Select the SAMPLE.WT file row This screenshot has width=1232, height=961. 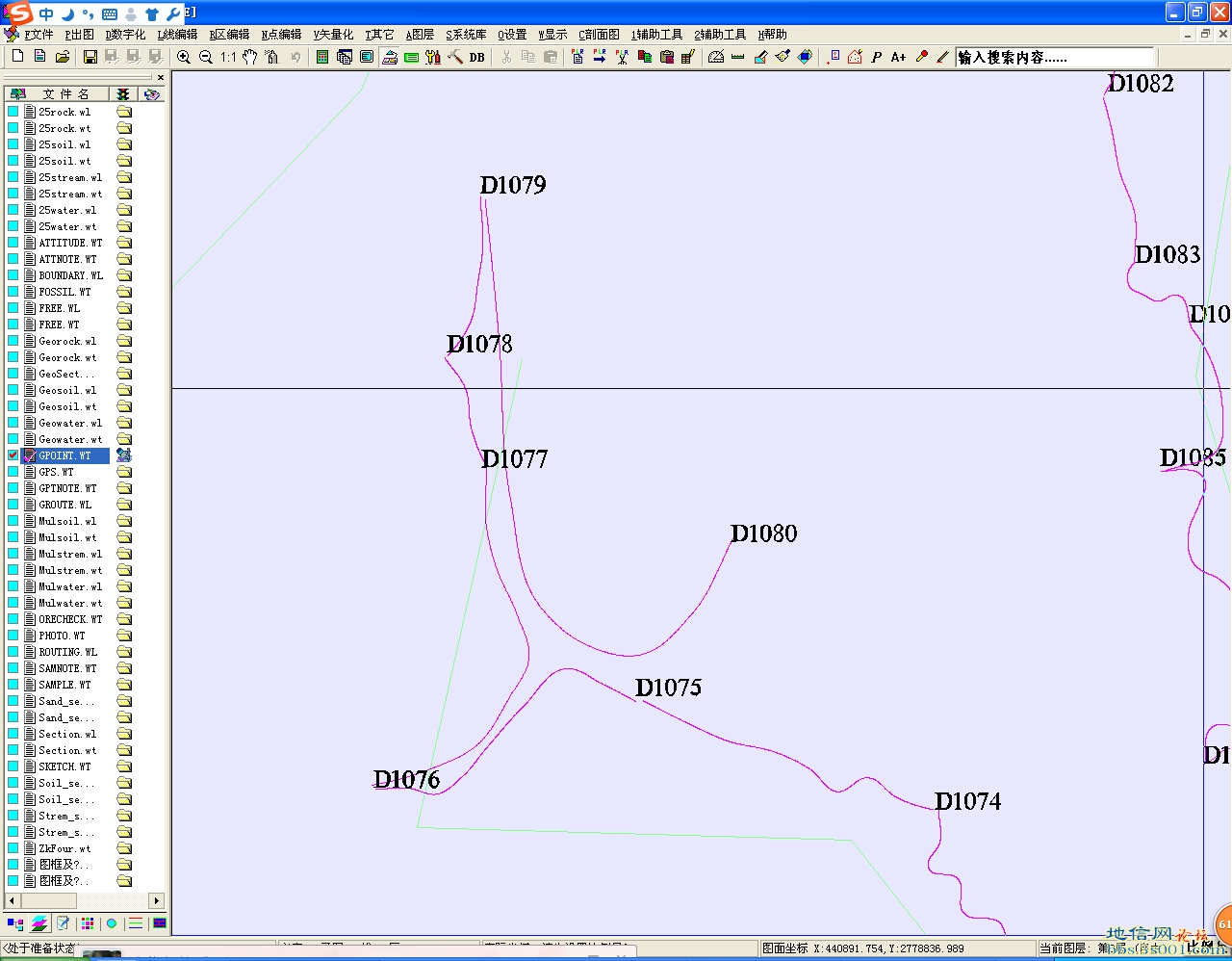click(64, 685)
